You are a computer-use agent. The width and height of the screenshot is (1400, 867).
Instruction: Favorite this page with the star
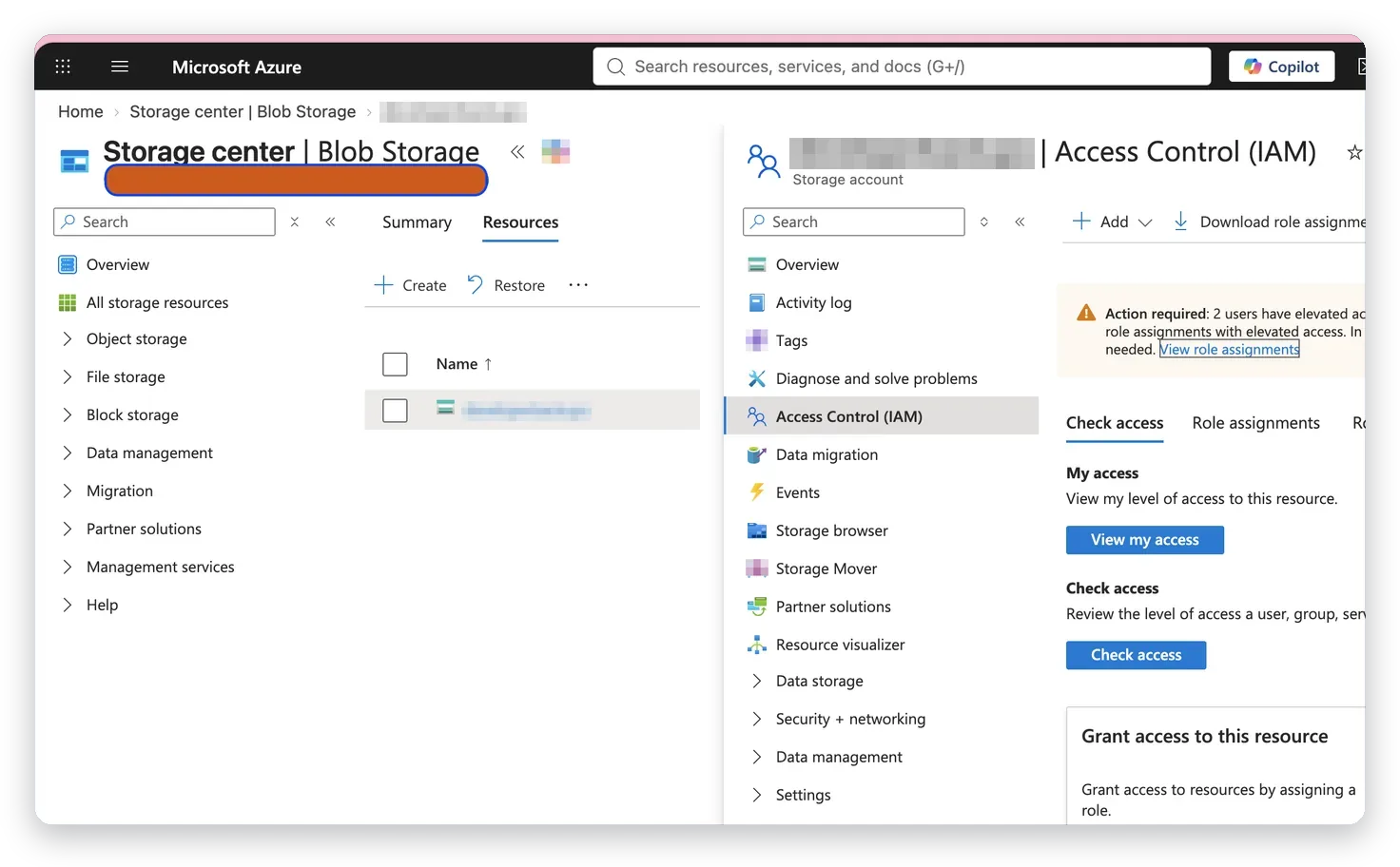(x=1354, y=152)
